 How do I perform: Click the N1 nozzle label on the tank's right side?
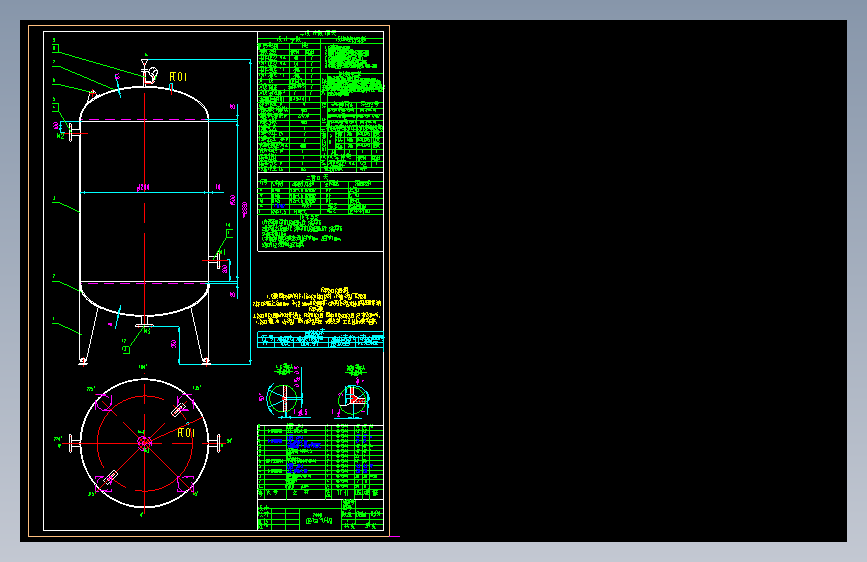click(222, 252)
